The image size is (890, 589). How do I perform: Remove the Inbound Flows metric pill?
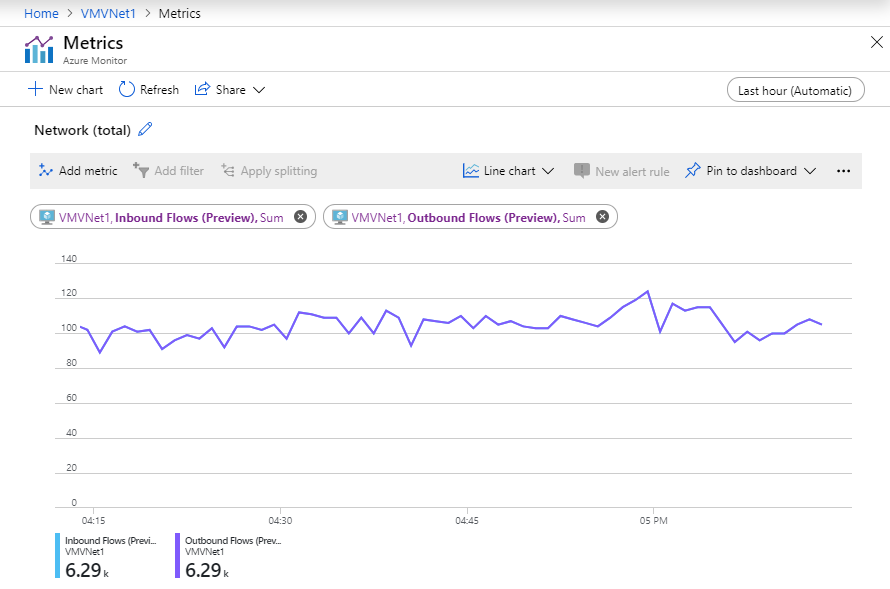[301, 216]
